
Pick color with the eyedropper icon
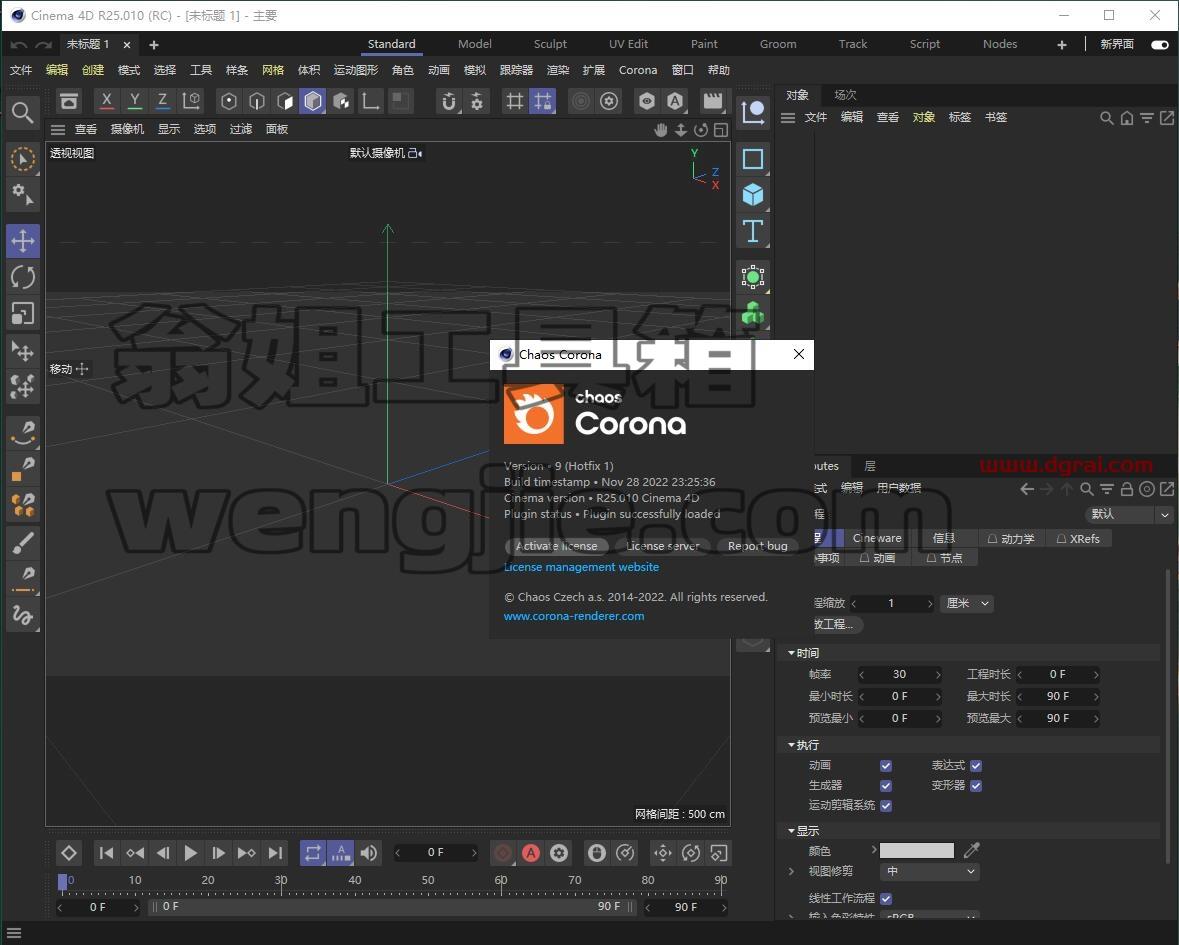(971, 850)
